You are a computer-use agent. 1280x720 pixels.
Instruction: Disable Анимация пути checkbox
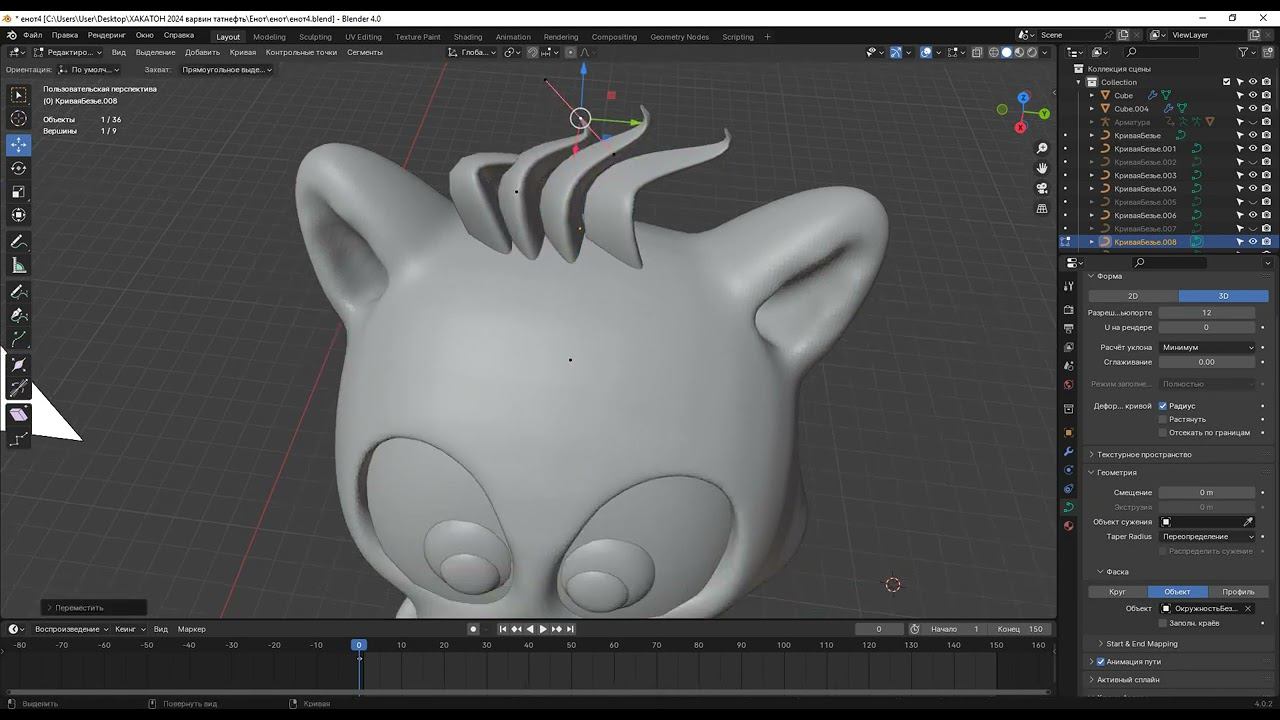click(x=1101, y=662)
